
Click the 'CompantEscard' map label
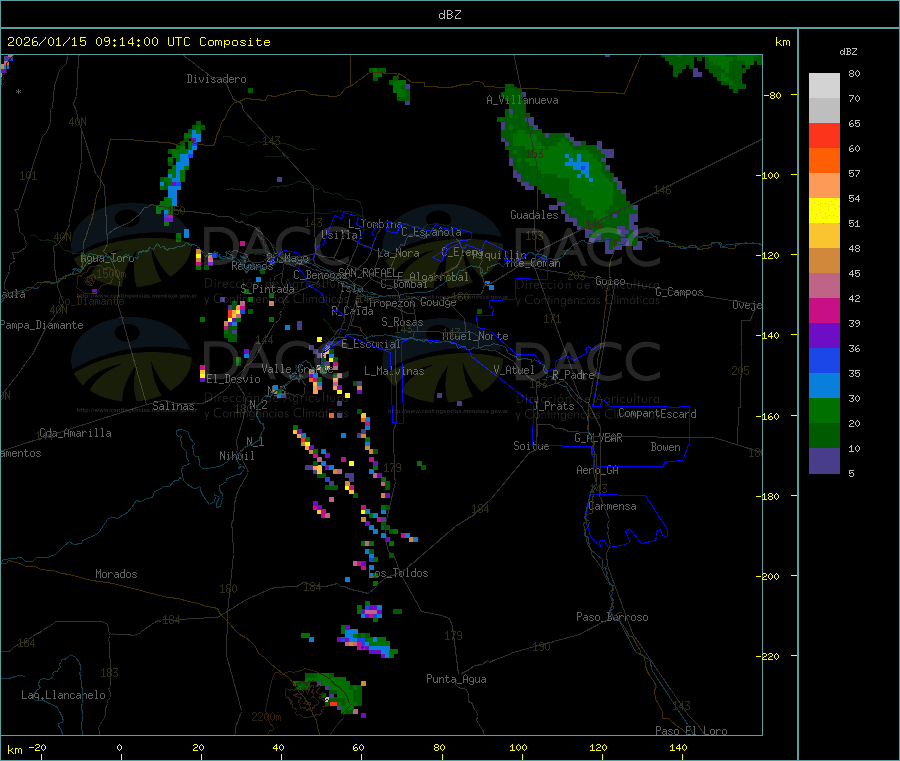(657, 413)
